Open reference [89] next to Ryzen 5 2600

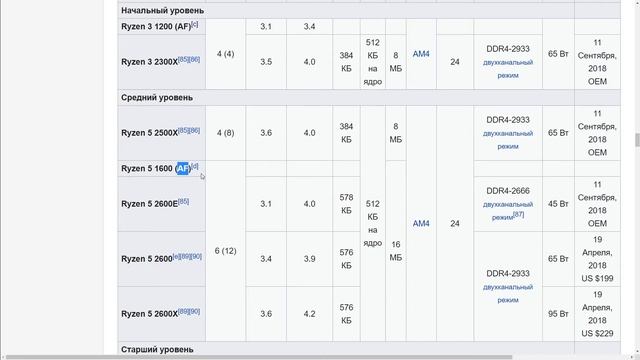coord(185,256)
